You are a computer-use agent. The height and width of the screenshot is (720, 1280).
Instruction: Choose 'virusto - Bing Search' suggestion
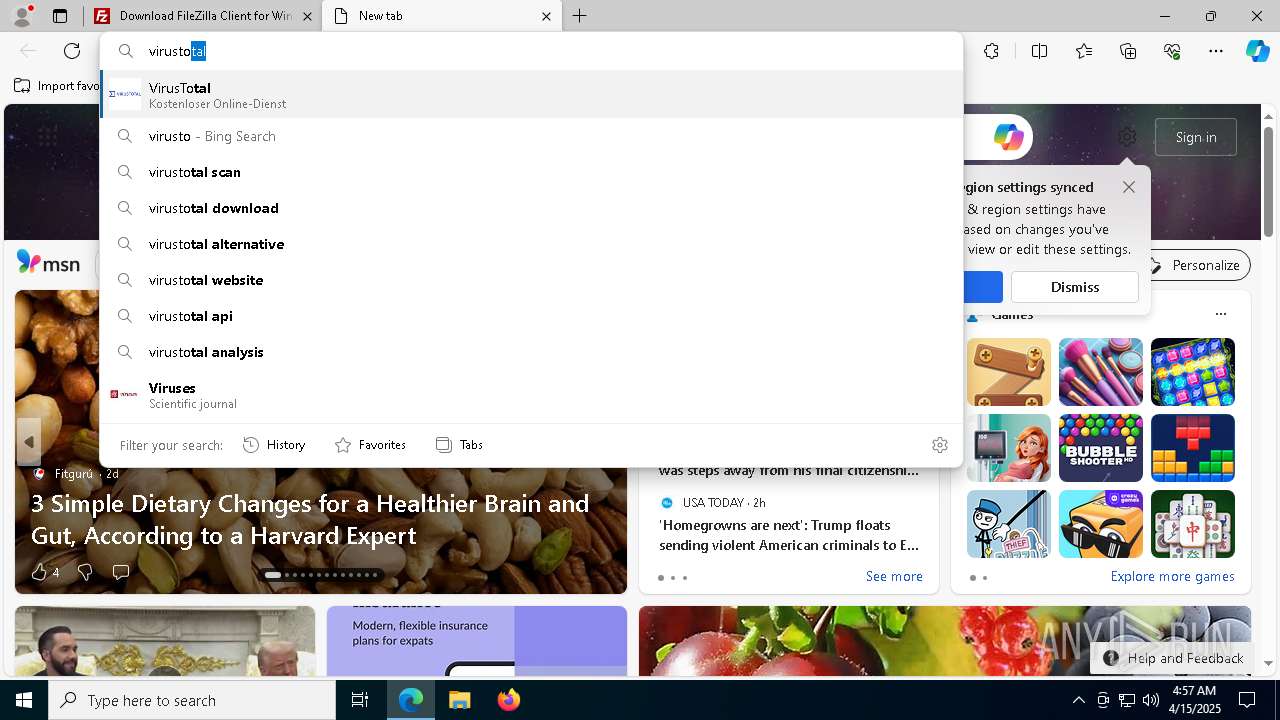(531, 136)
